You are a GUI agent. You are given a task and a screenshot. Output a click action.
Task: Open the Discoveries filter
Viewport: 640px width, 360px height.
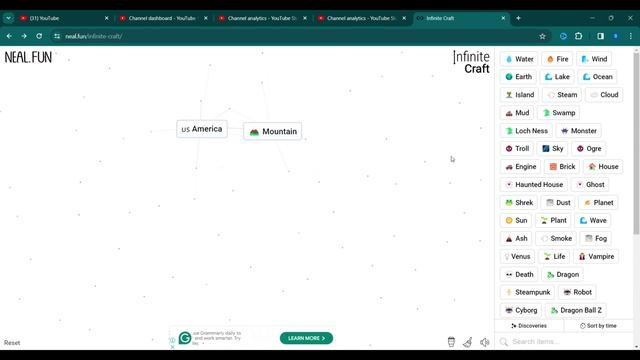[529, 326]
